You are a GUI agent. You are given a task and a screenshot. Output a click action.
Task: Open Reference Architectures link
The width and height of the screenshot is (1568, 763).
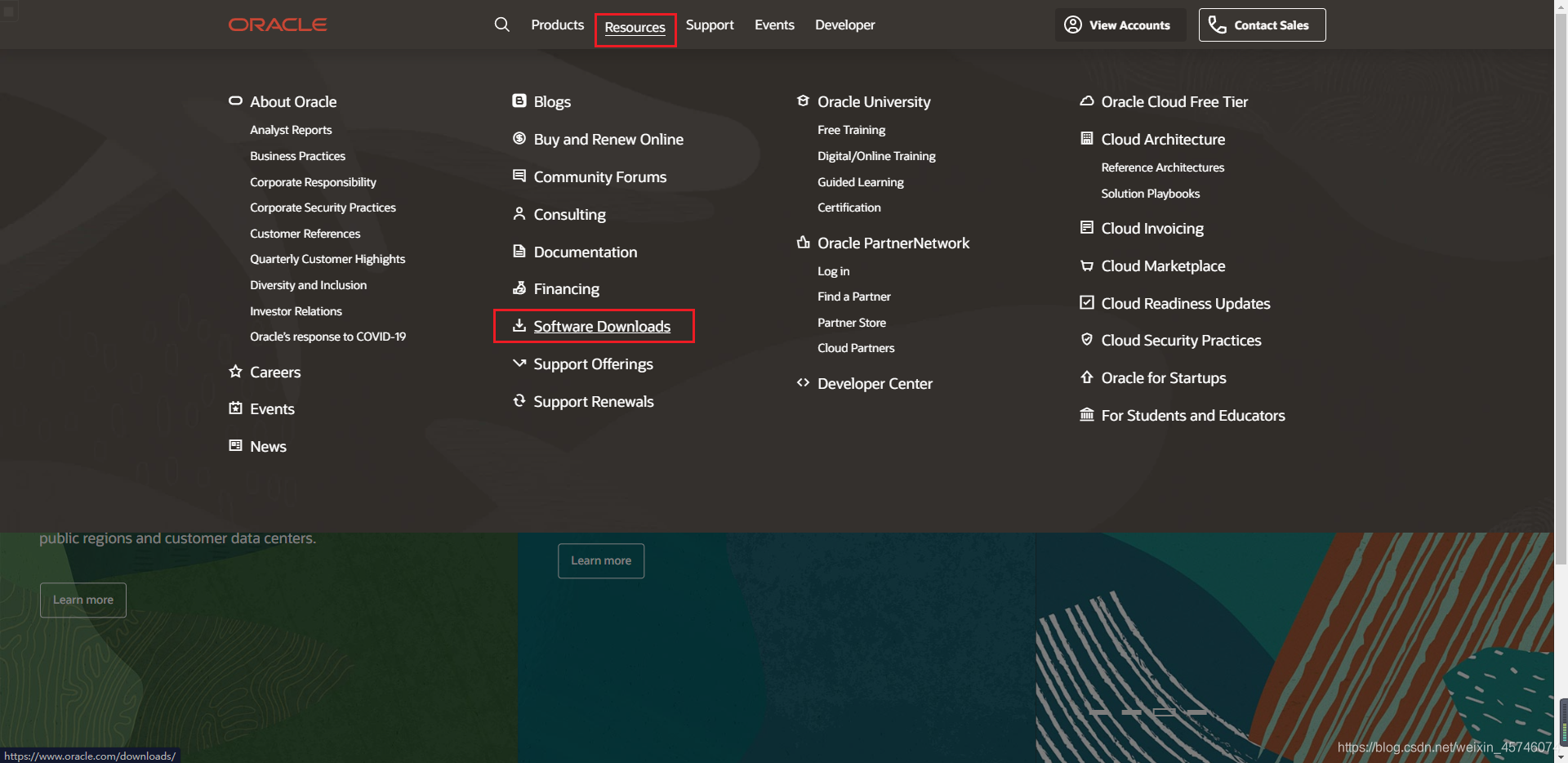click(1162, 167)
